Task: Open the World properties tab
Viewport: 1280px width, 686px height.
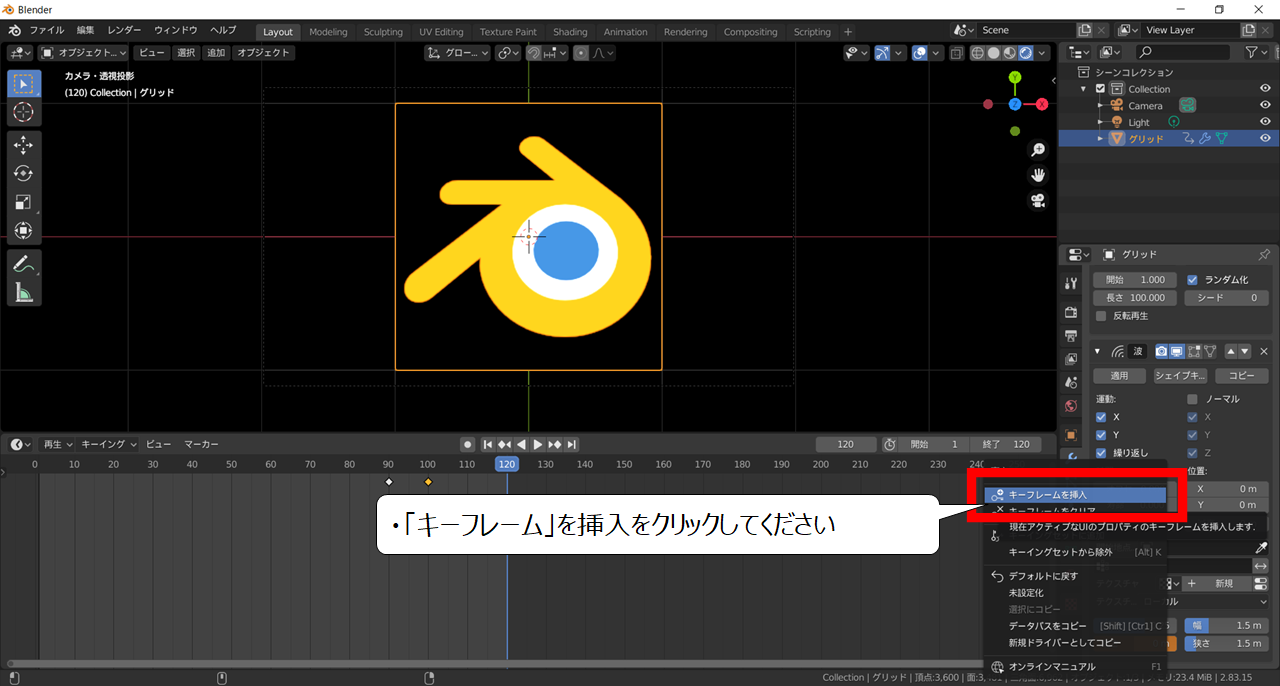Action: 1071,407
